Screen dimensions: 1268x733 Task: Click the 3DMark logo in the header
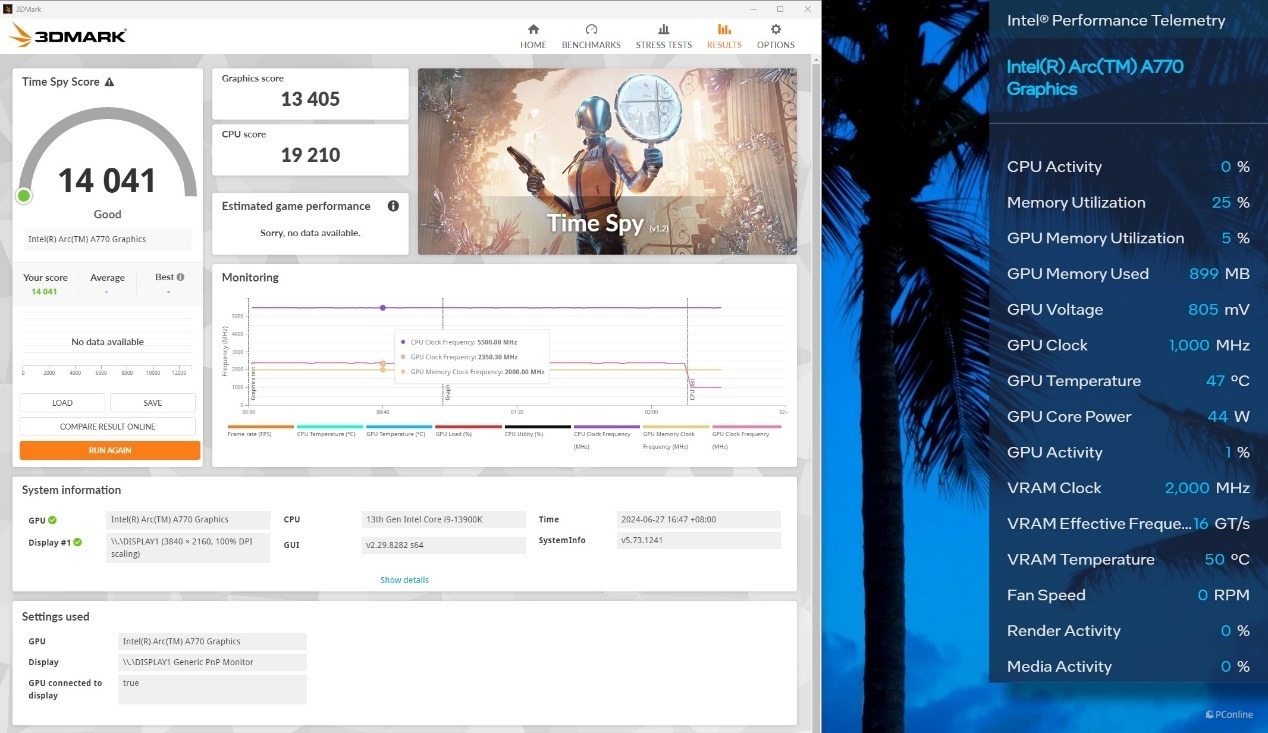[68, 36]
